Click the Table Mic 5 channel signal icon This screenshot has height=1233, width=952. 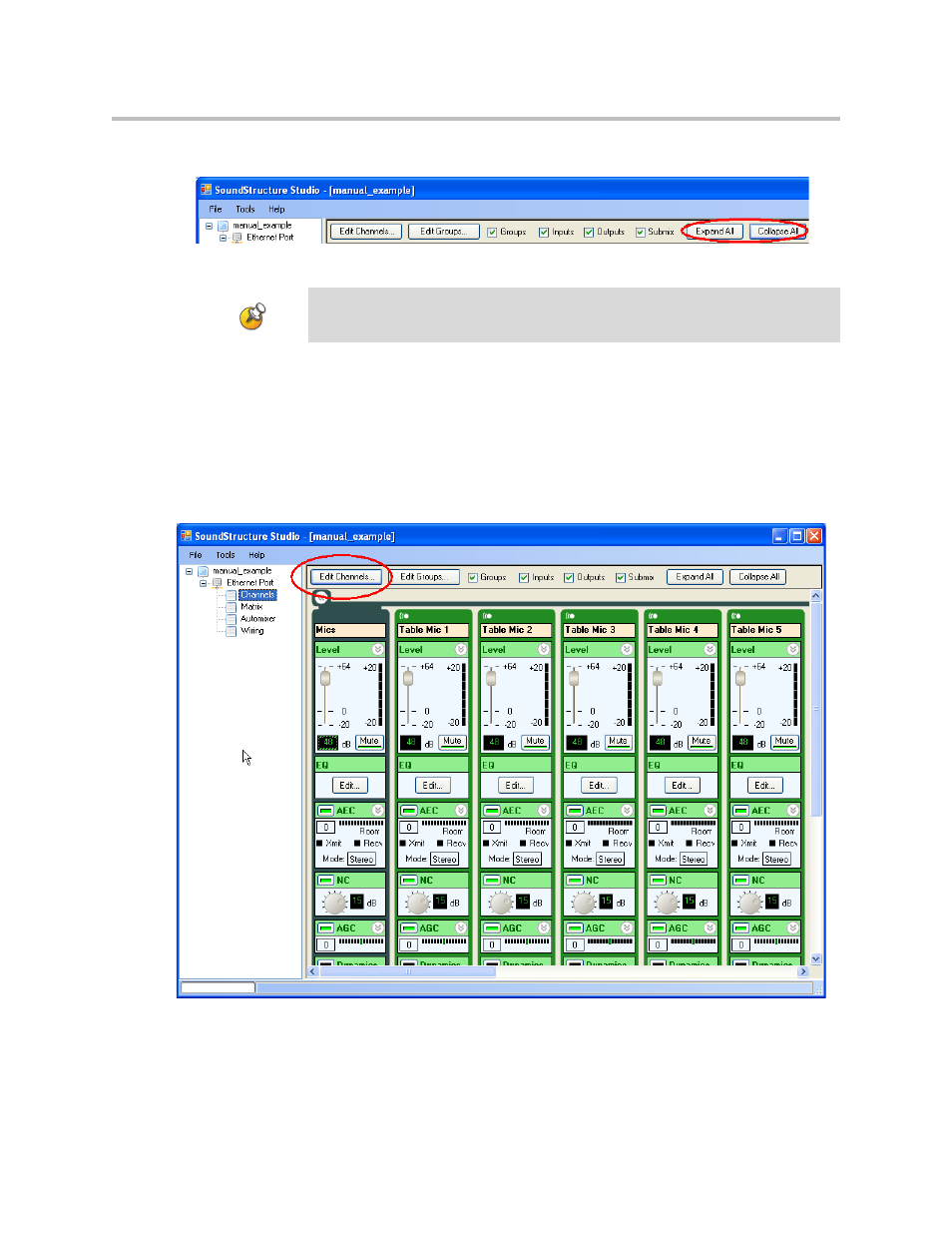coord(735,616)
